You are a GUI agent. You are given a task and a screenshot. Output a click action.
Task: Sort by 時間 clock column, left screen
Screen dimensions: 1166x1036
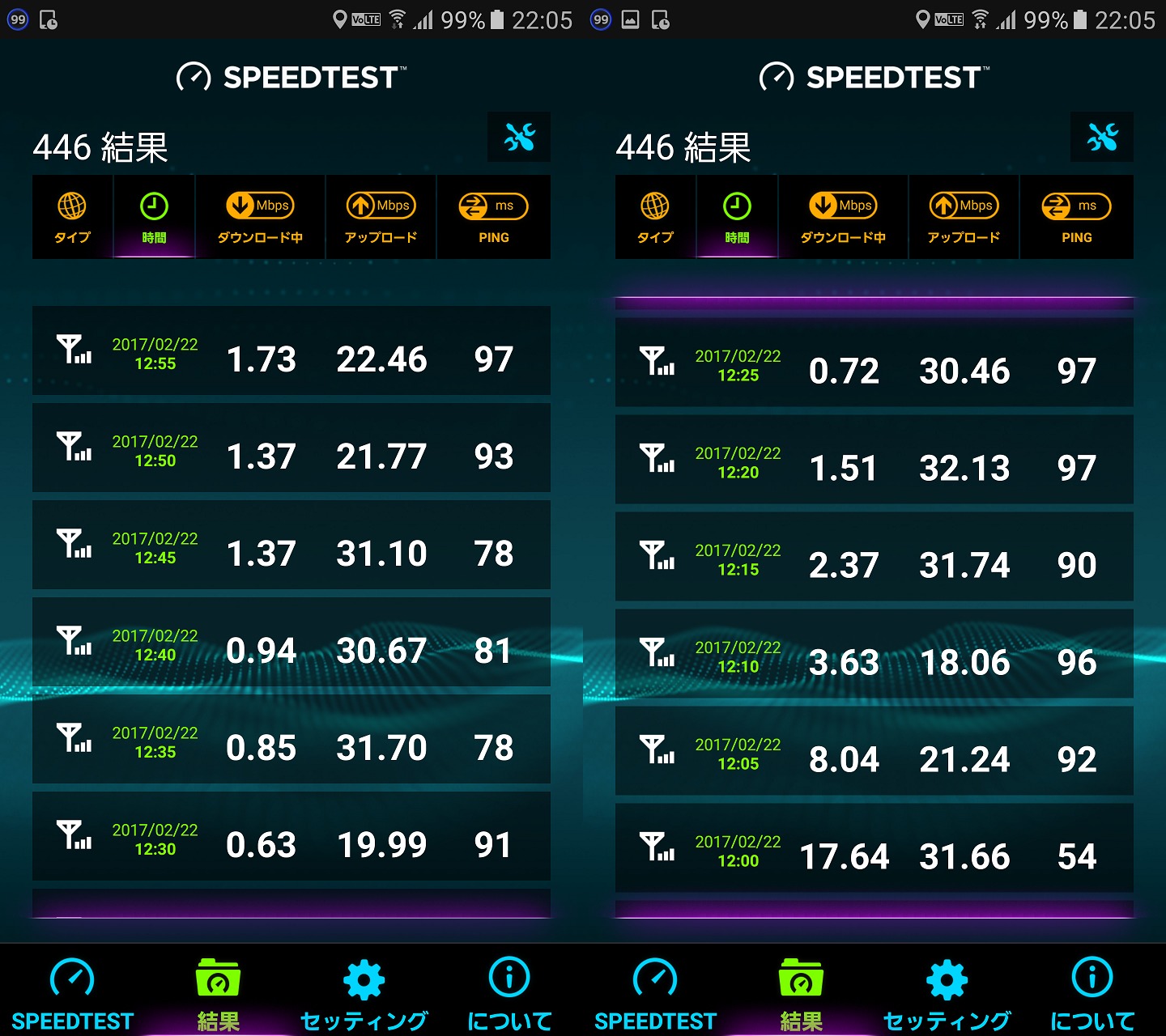pyautogui.click(x=154, y=217)
